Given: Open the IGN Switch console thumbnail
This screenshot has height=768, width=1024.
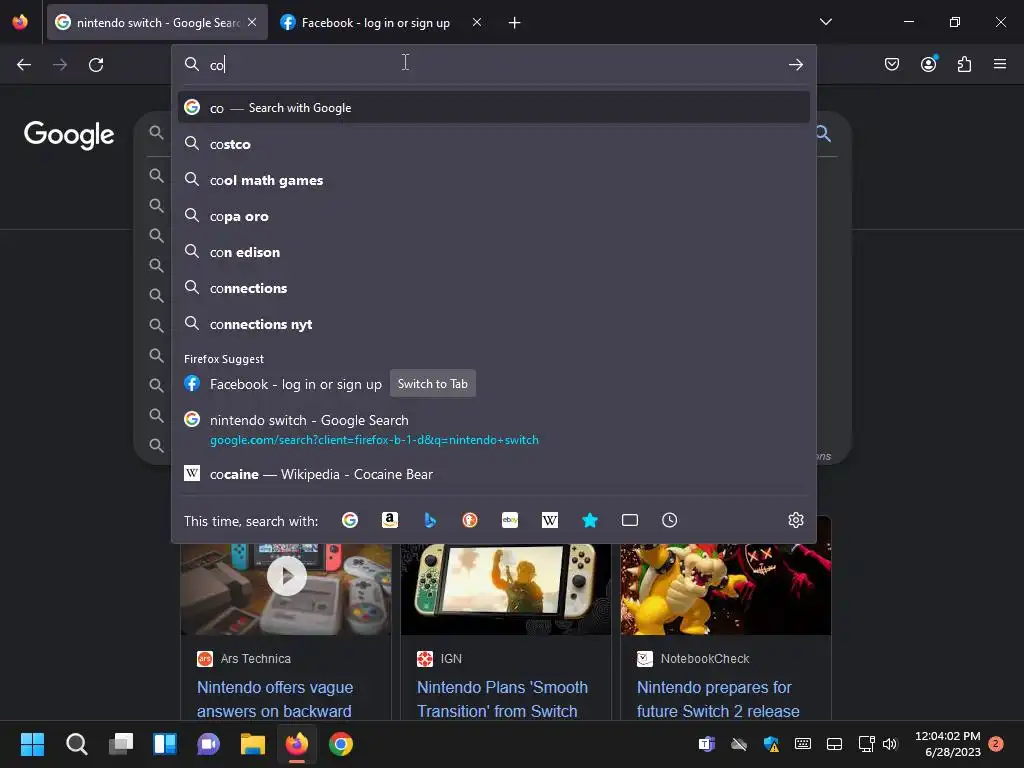Looking at the screenshot, I should 506,588.
